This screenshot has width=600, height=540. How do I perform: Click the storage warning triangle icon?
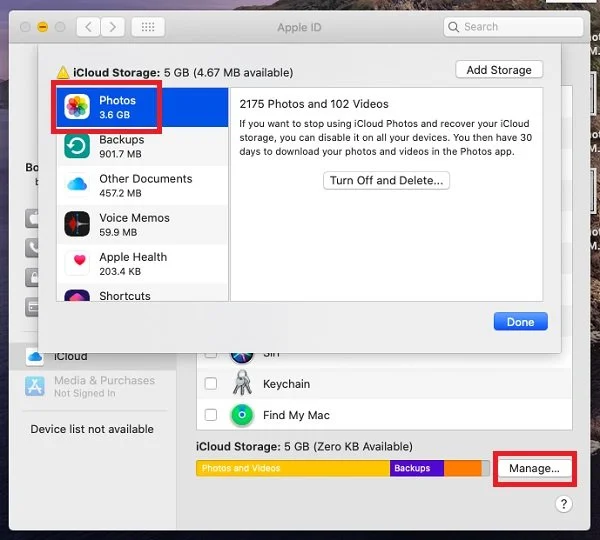pyautogui.click(x=63, y=72)
